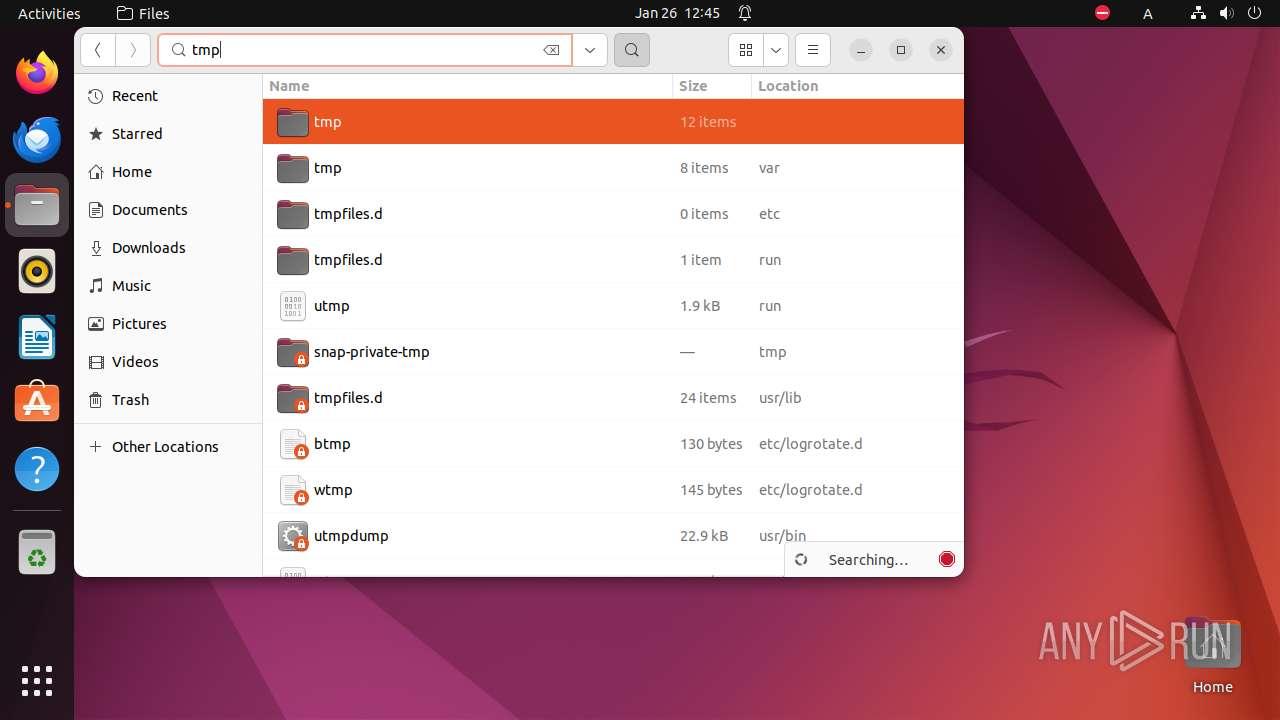Go forward with the right arrow button

tap(133, 50)
